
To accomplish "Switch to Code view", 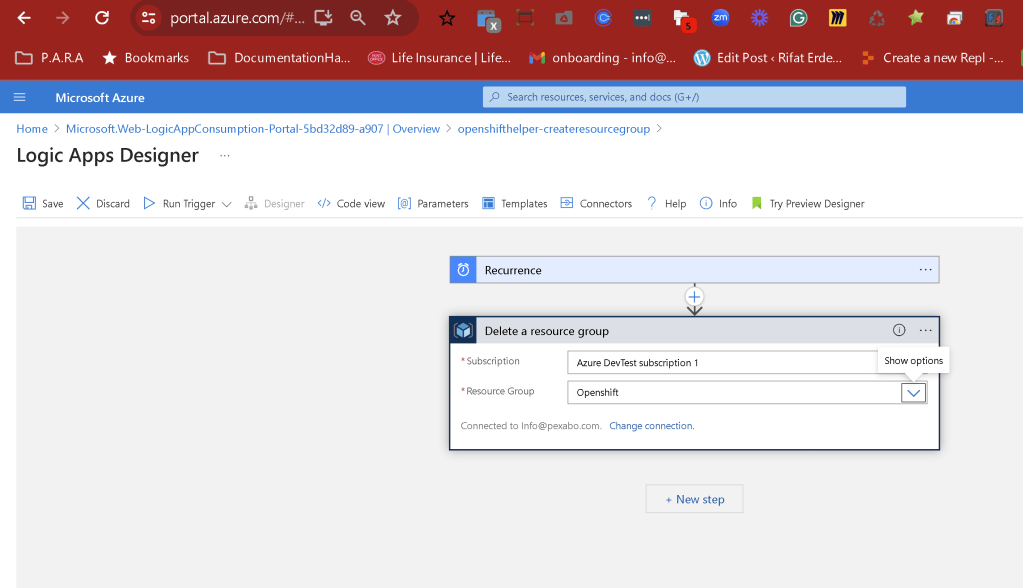I will click(351, 204).
